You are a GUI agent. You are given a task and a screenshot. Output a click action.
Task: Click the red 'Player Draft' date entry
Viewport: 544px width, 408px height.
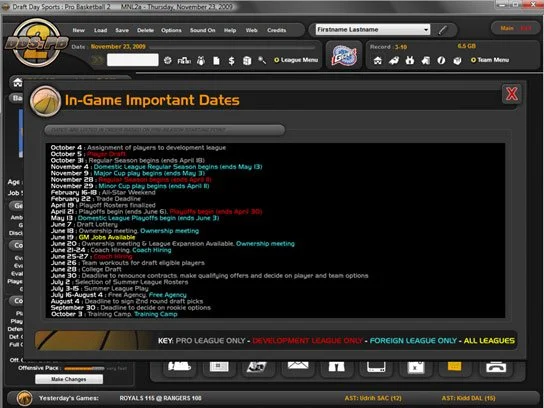coord(106,154)
